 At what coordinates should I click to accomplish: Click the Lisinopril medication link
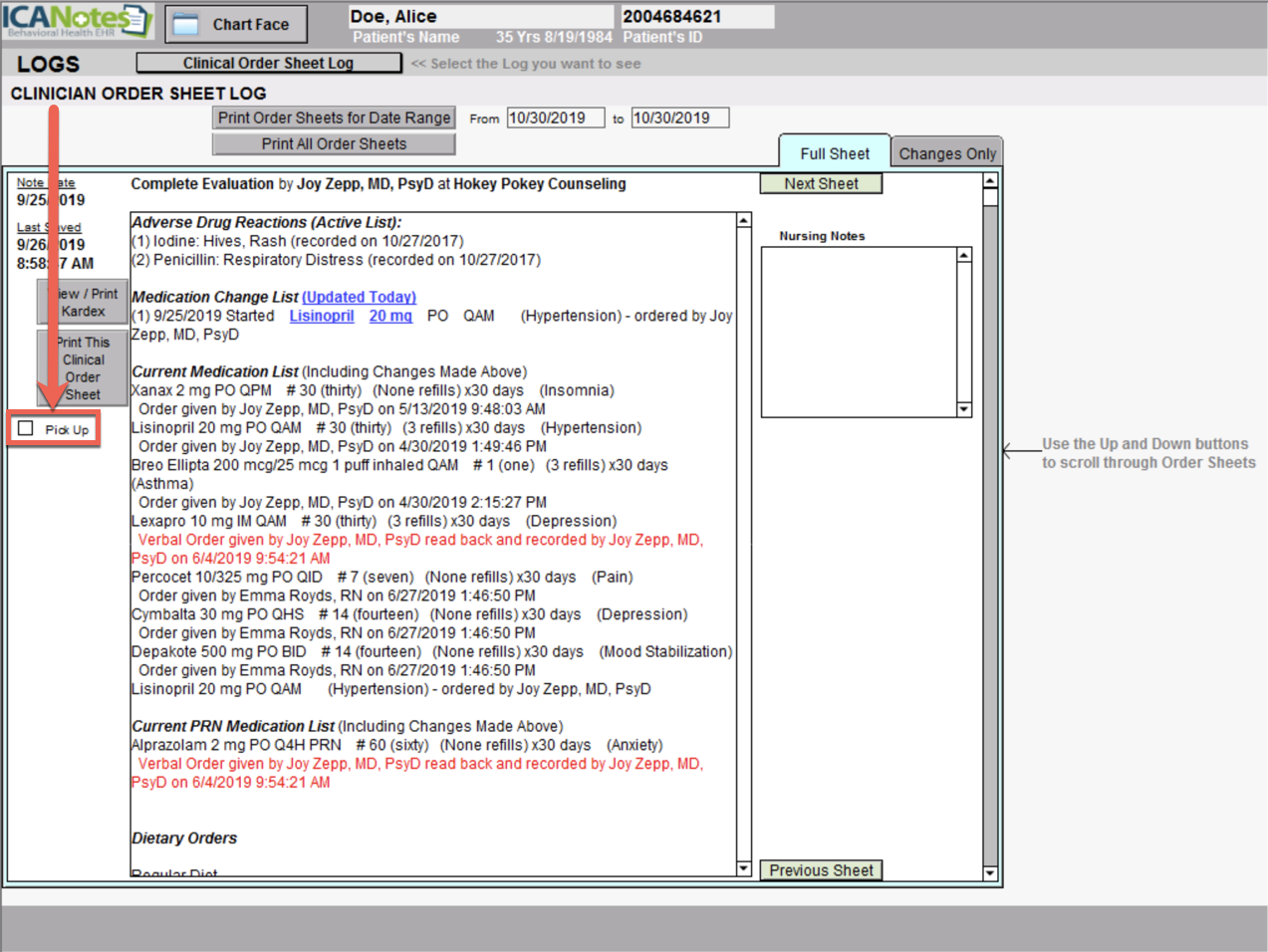pos(321,316)
